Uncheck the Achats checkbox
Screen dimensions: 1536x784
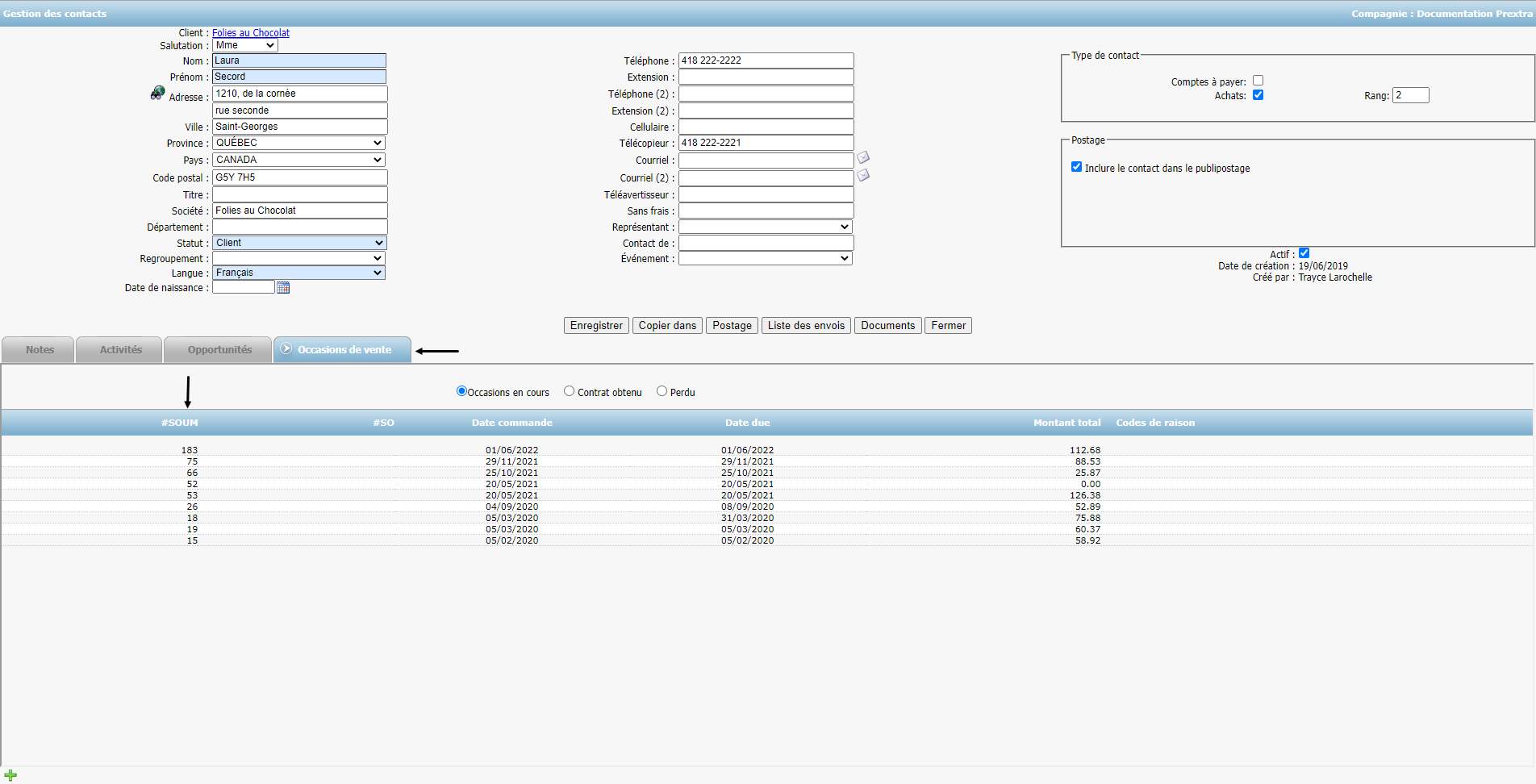pos(1258,95)
